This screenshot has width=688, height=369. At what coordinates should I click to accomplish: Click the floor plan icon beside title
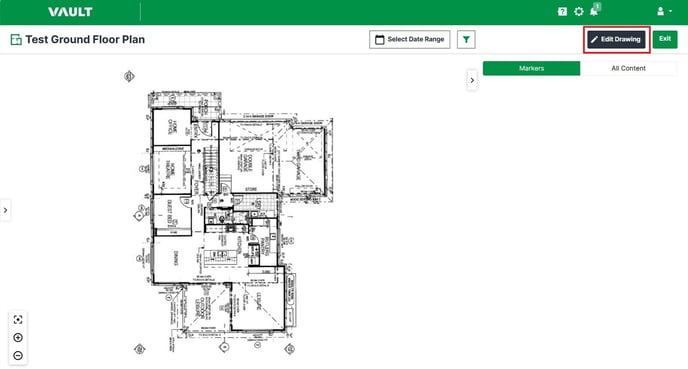coord(16,39)
